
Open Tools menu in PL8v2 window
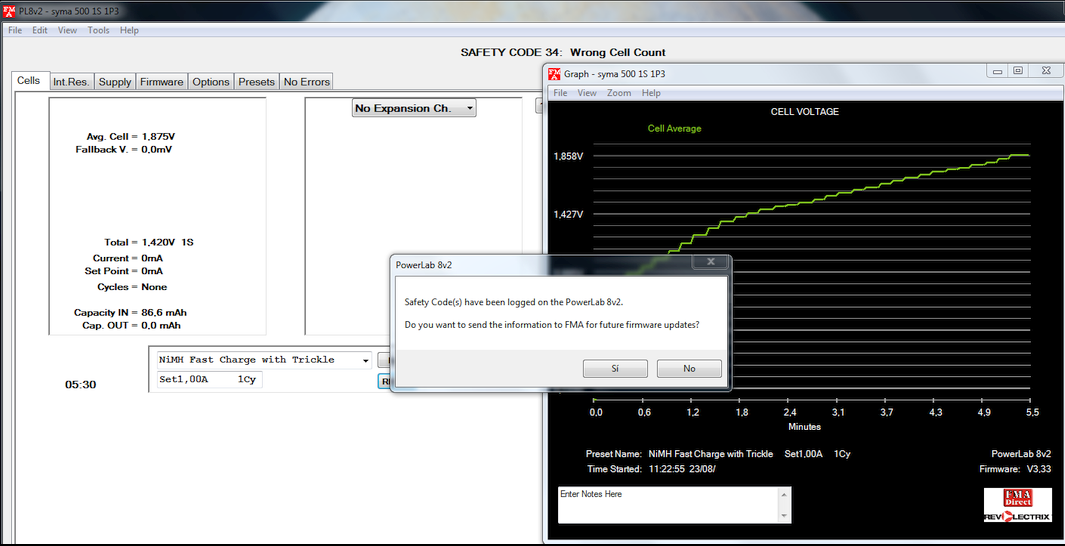click(98, 30)
